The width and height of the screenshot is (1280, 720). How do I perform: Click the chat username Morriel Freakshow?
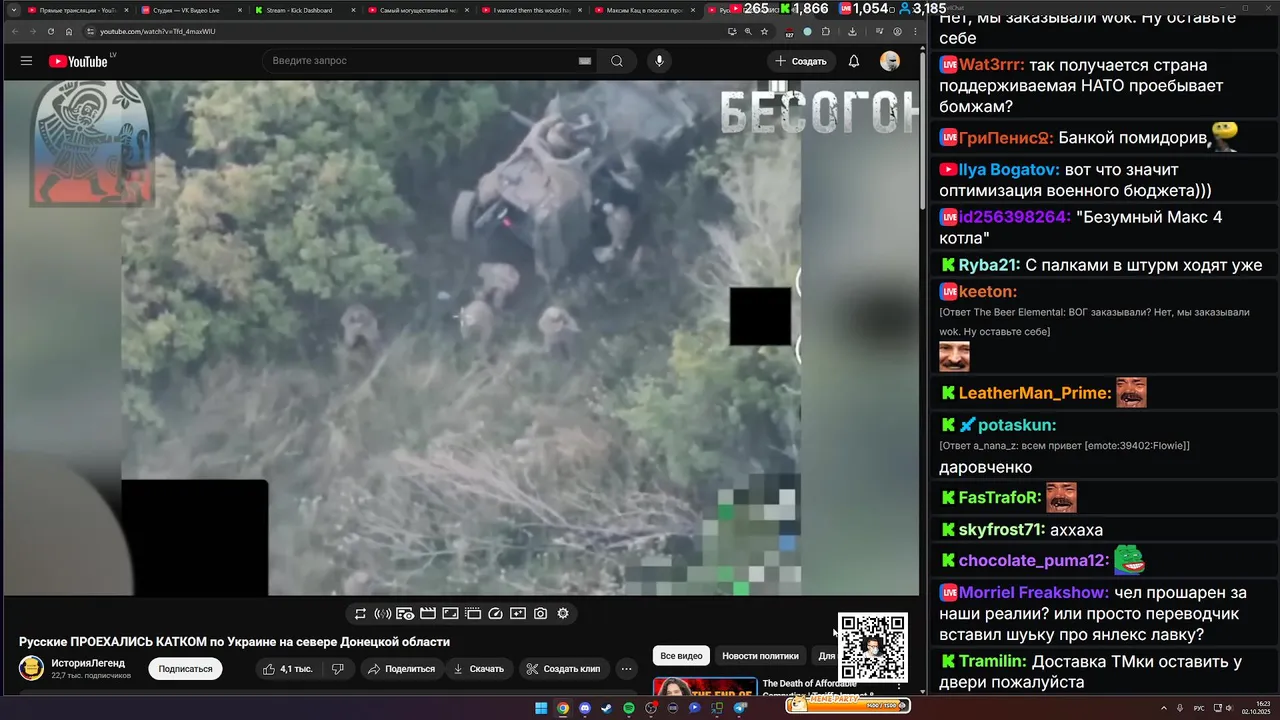1033,592
